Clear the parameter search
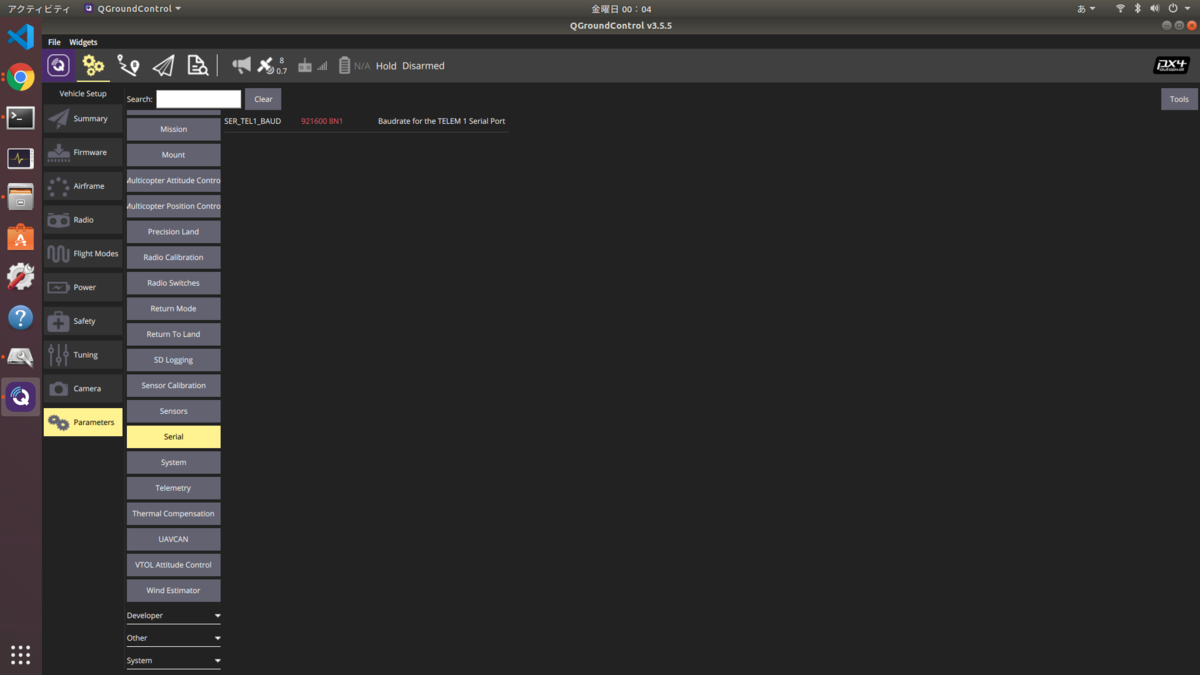Screen dimensions: 1200x675 coord(263,99)
